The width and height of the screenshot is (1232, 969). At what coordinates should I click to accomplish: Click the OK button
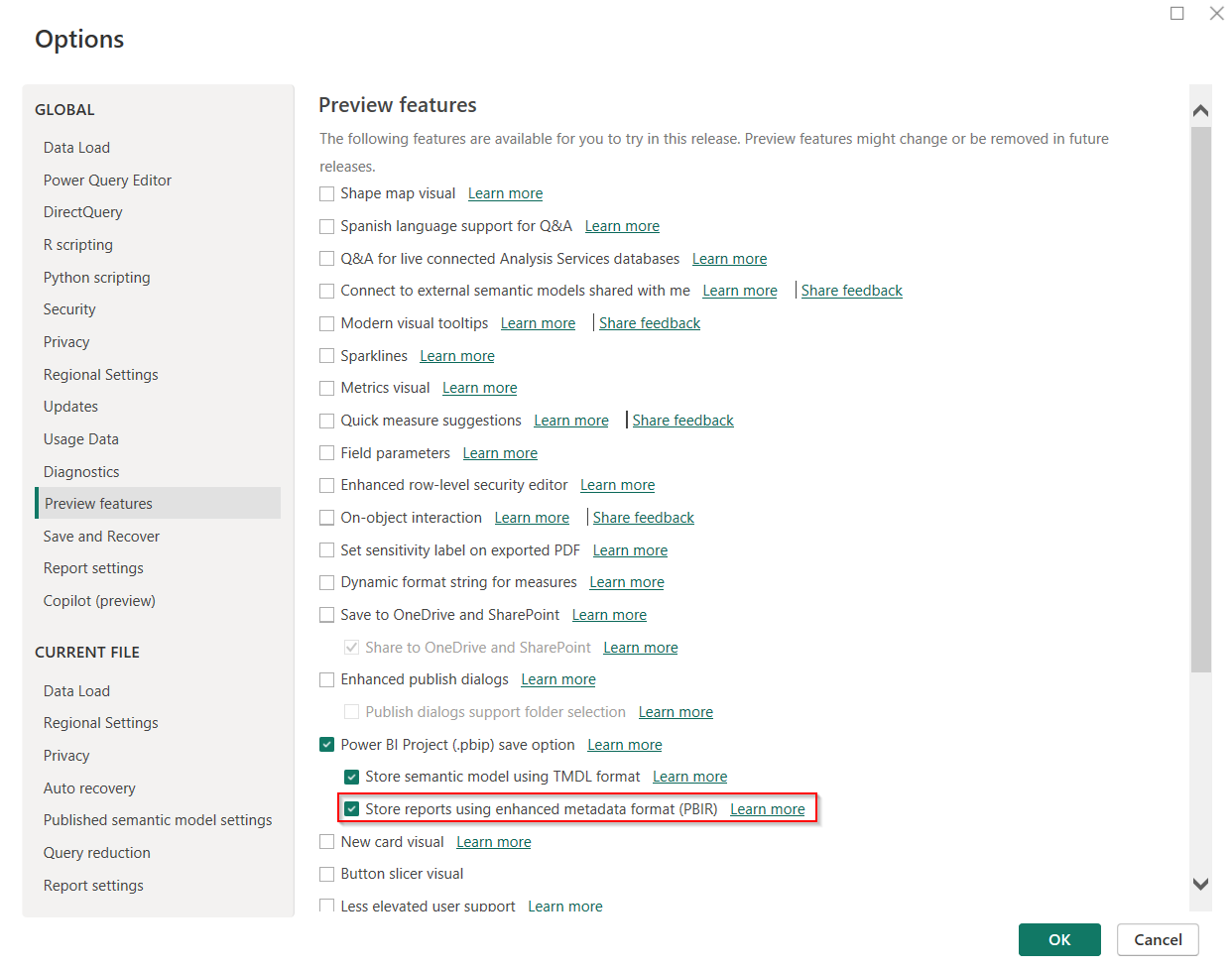(1059, 939)
